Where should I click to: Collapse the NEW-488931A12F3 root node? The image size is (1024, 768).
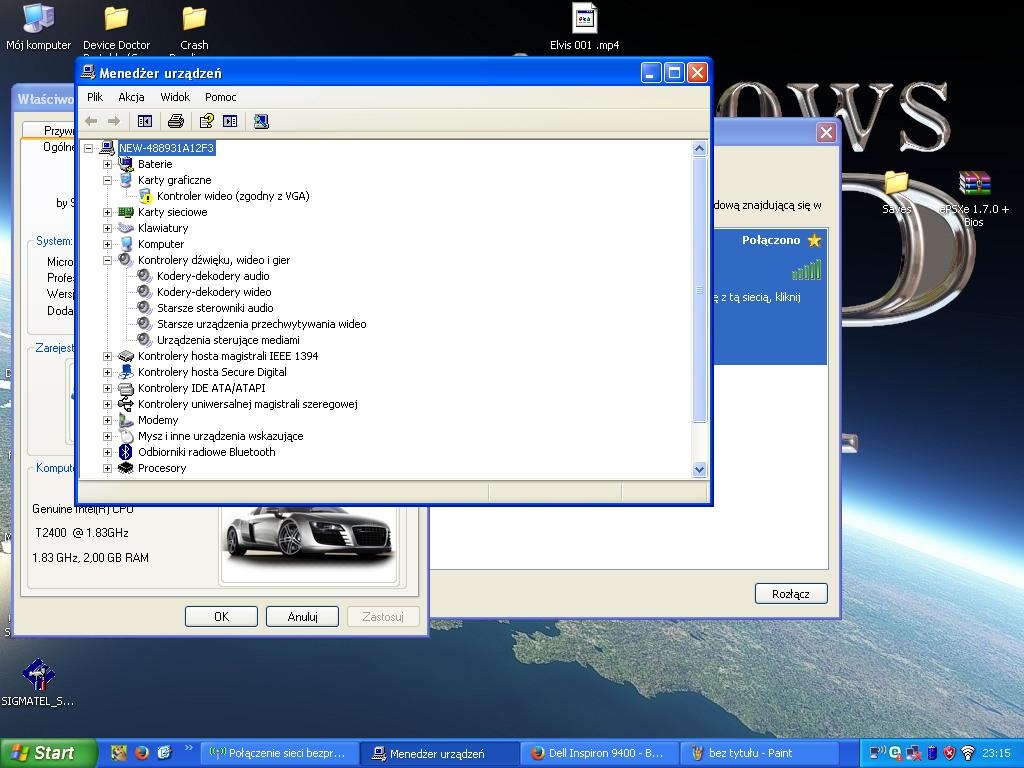pos(88,148)
